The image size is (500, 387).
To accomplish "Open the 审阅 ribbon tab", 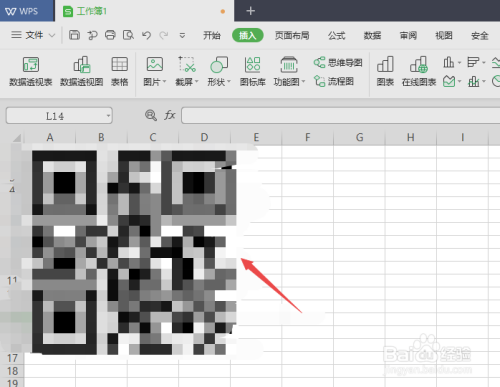I will [408, 35].
